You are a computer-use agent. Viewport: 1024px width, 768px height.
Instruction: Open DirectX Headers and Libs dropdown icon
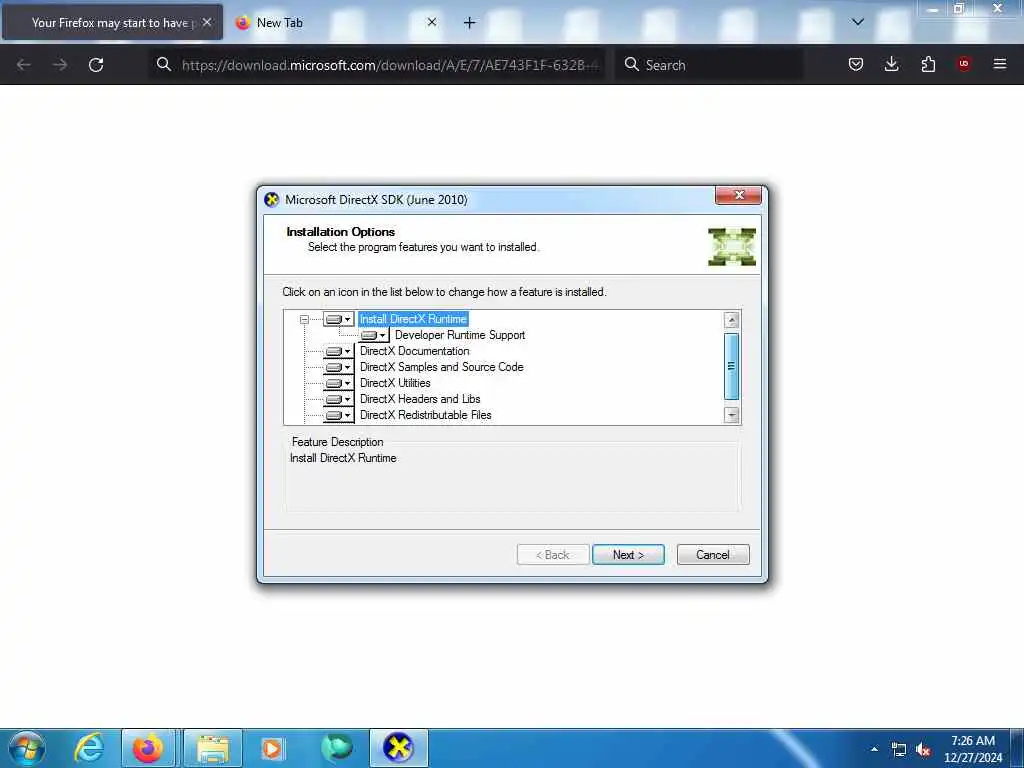click(338, 399)
